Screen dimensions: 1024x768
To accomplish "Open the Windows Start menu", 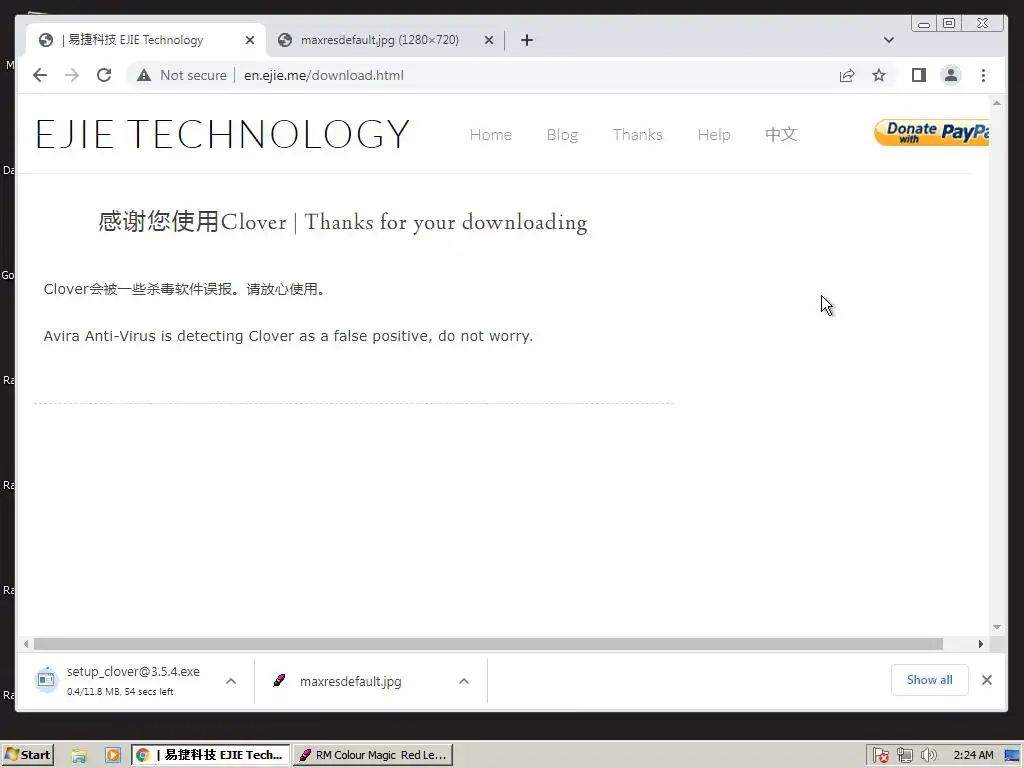I will click(27, 755).
